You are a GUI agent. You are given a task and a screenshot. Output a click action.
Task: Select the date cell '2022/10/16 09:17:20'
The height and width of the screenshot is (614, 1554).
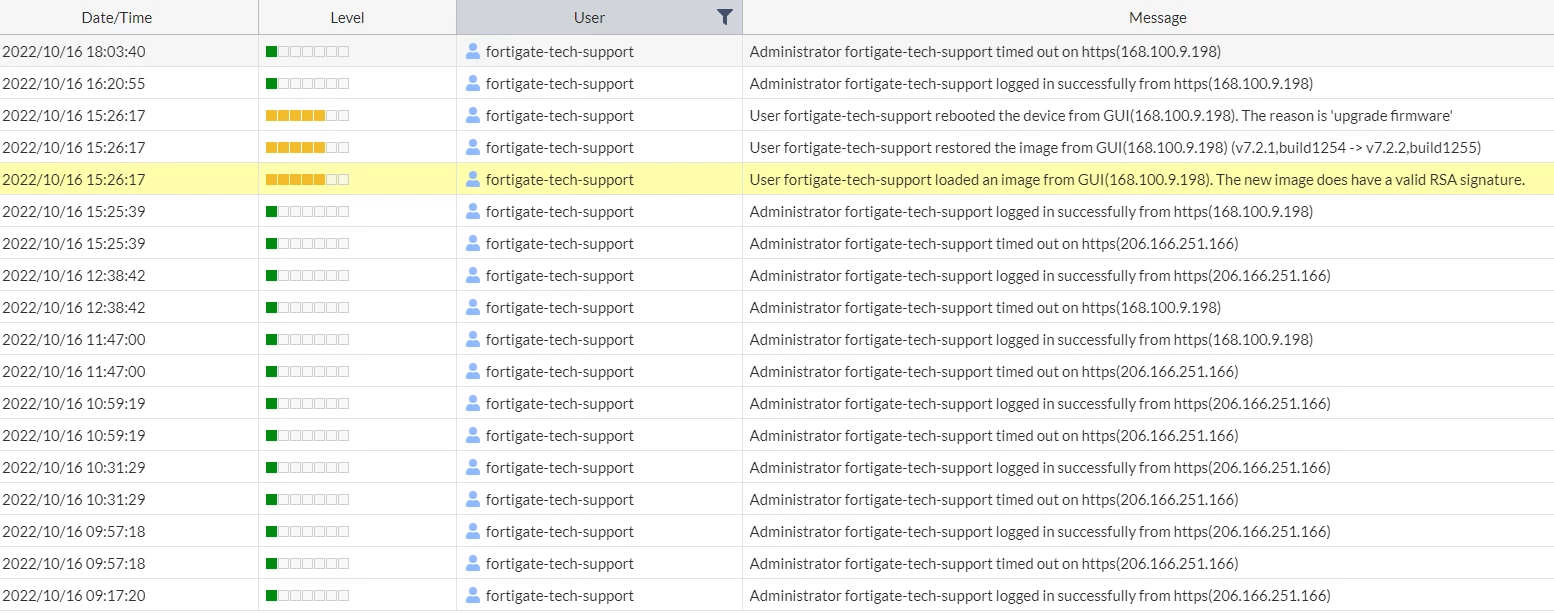tap(74, 595)
